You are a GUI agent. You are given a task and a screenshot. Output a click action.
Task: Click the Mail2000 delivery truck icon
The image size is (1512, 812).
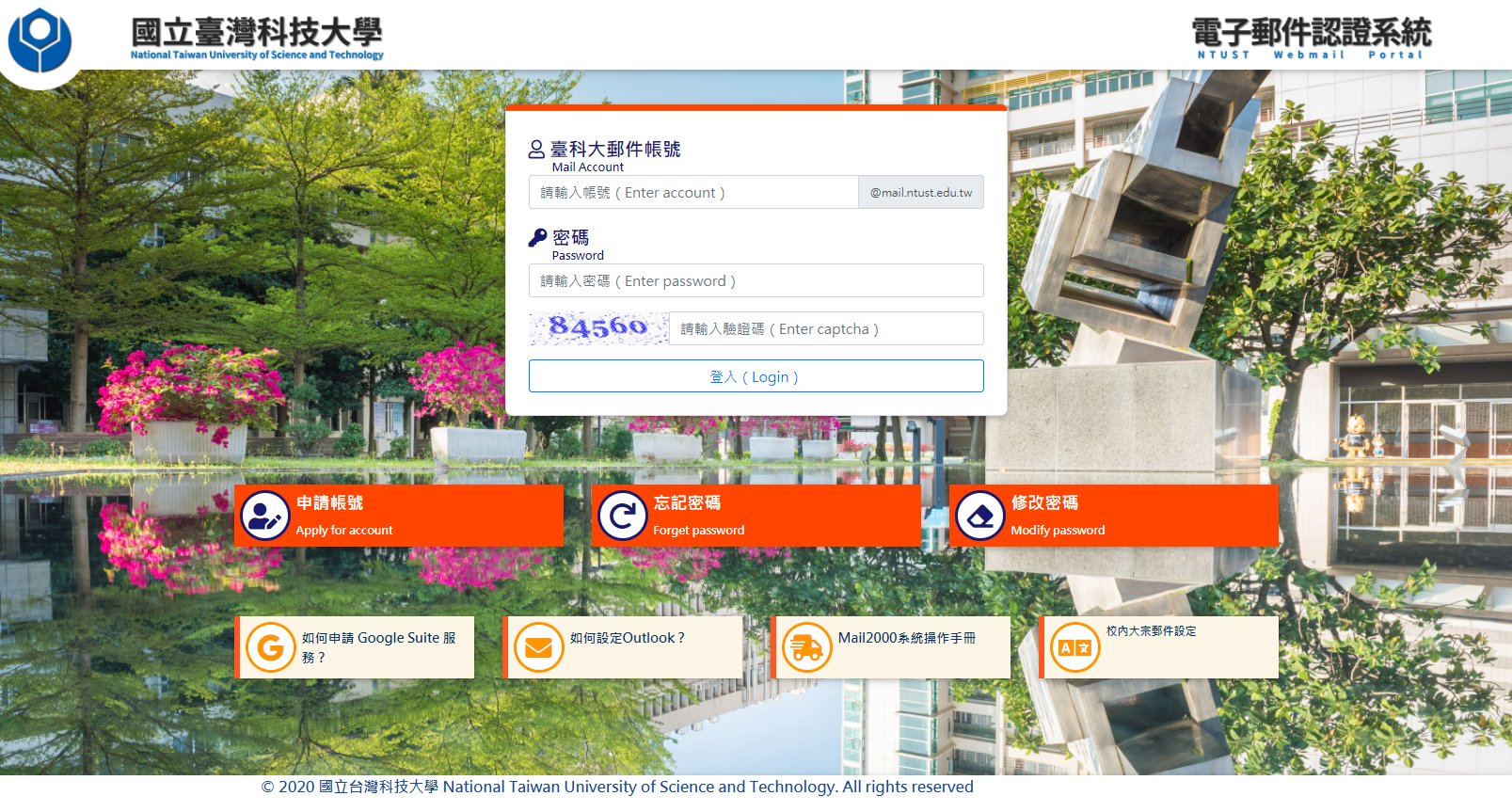coord(807,647)
